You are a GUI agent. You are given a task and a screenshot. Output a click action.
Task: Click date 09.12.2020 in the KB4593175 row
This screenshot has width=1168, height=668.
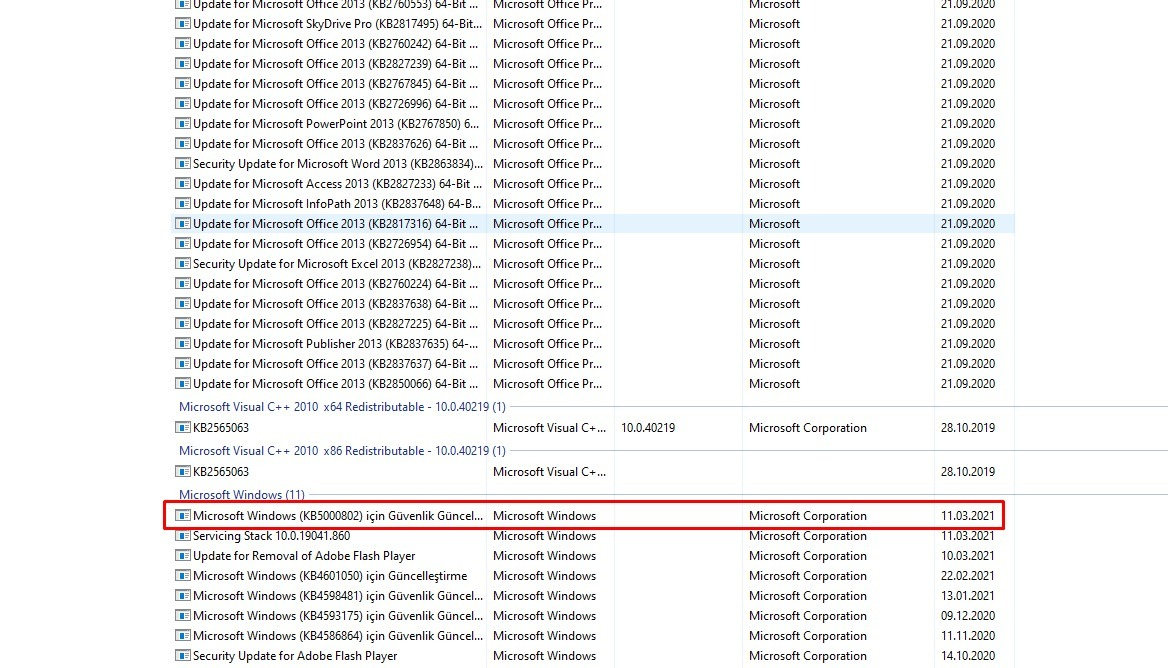968,616
